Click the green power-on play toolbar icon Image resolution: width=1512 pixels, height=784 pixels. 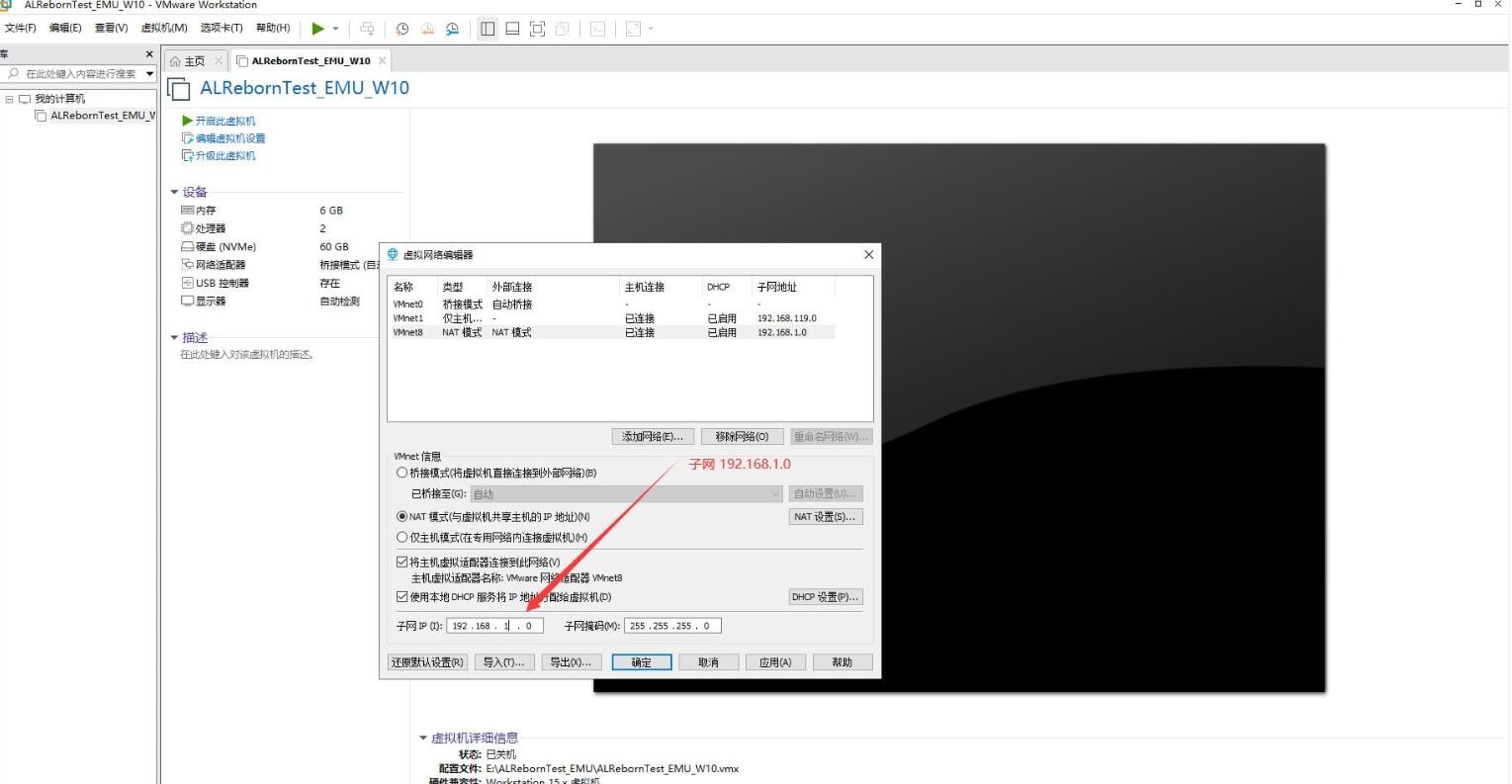tap(317, 29)
